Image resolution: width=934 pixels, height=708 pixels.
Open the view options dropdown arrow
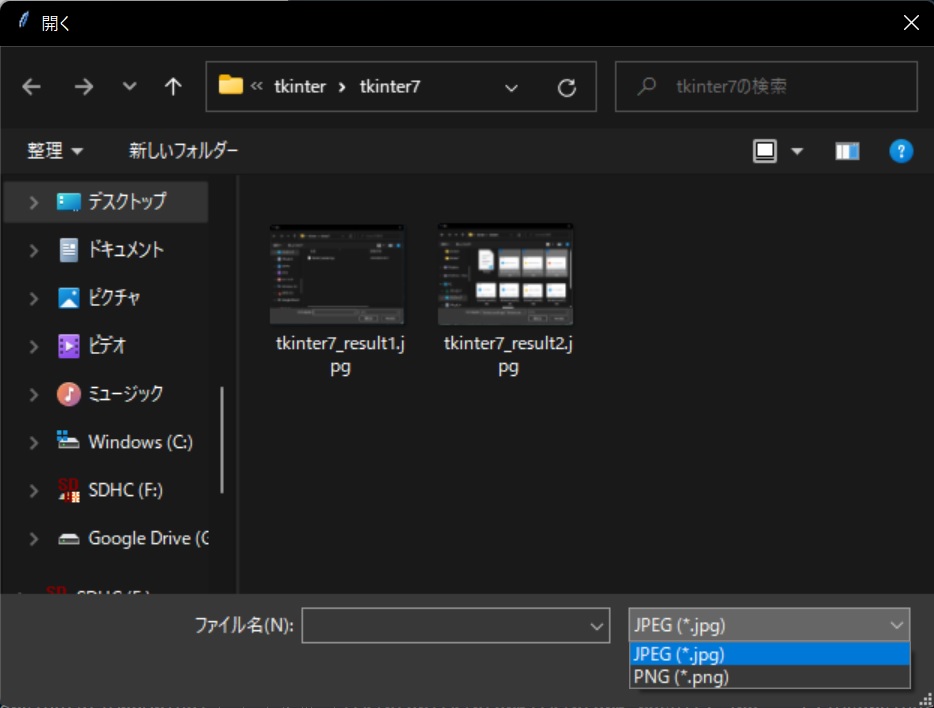[796, 150]
